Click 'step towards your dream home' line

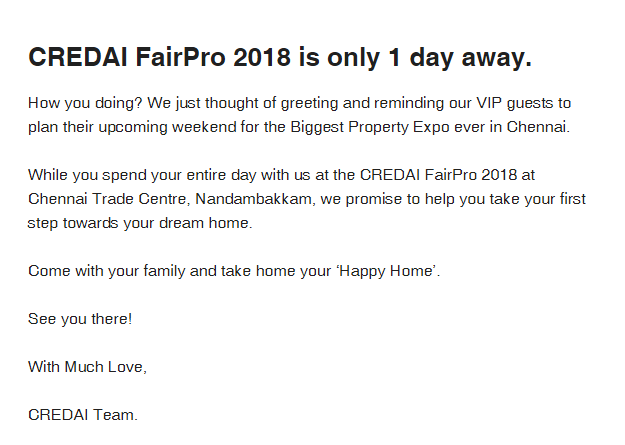(140, 223)
